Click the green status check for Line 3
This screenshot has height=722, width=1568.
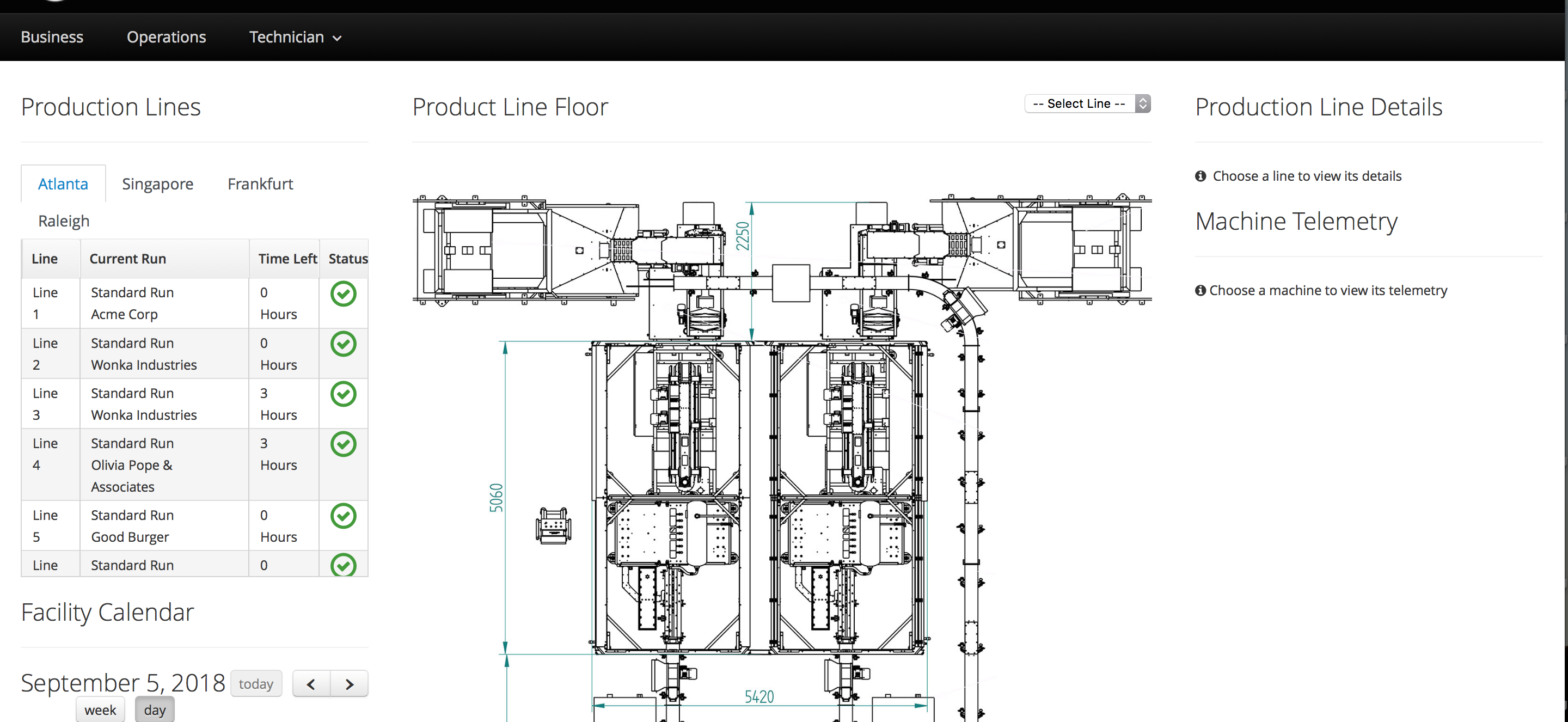pyautogui.click(x=344, y=394)
